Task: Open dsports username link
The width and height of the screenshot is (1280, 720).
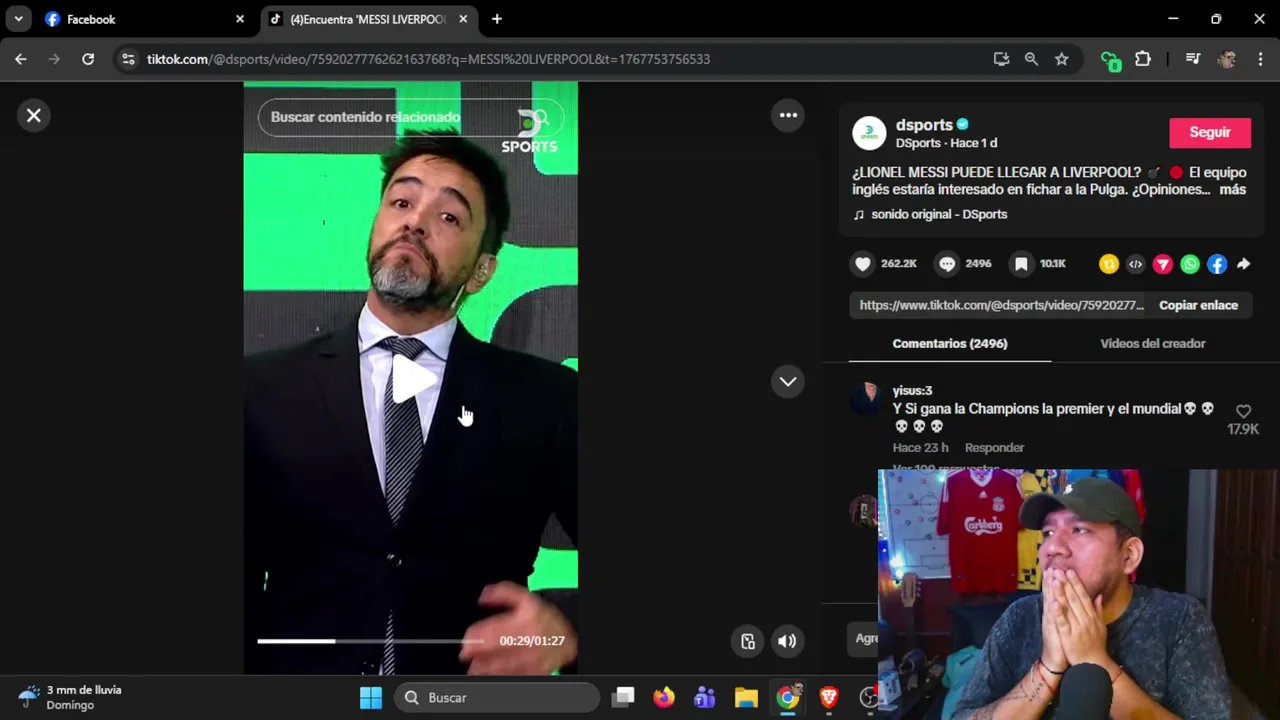Action: [924, 125]
